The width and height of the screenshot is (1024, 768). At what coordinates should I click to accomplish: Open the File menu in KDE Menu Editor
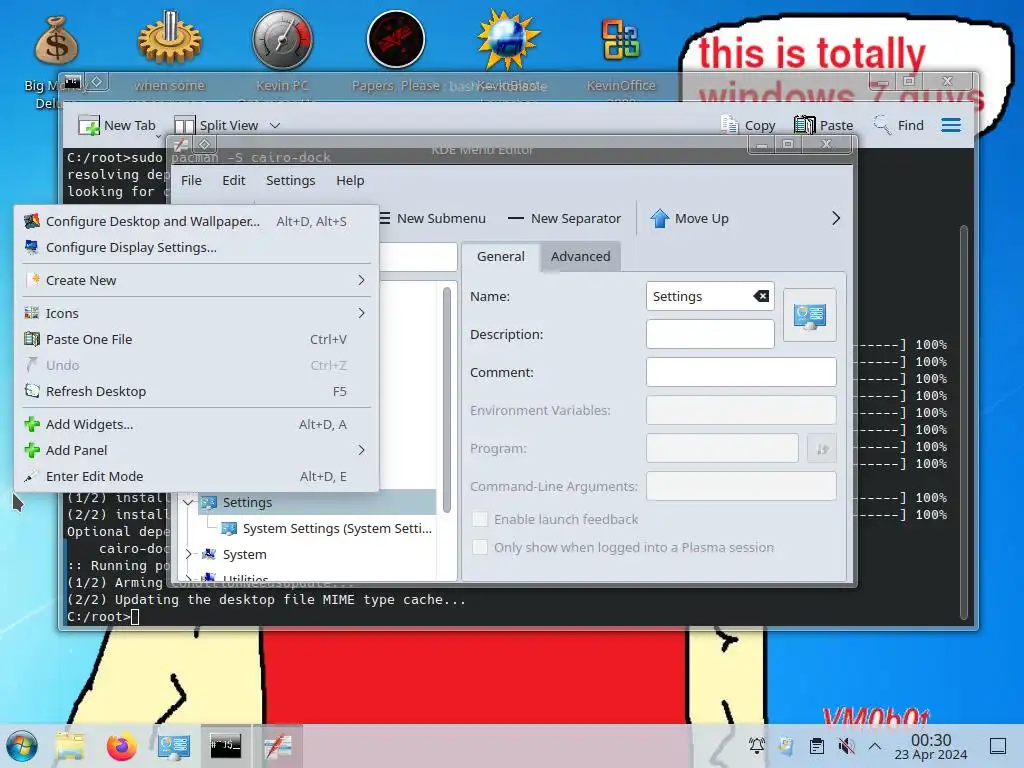coord(191,180)
